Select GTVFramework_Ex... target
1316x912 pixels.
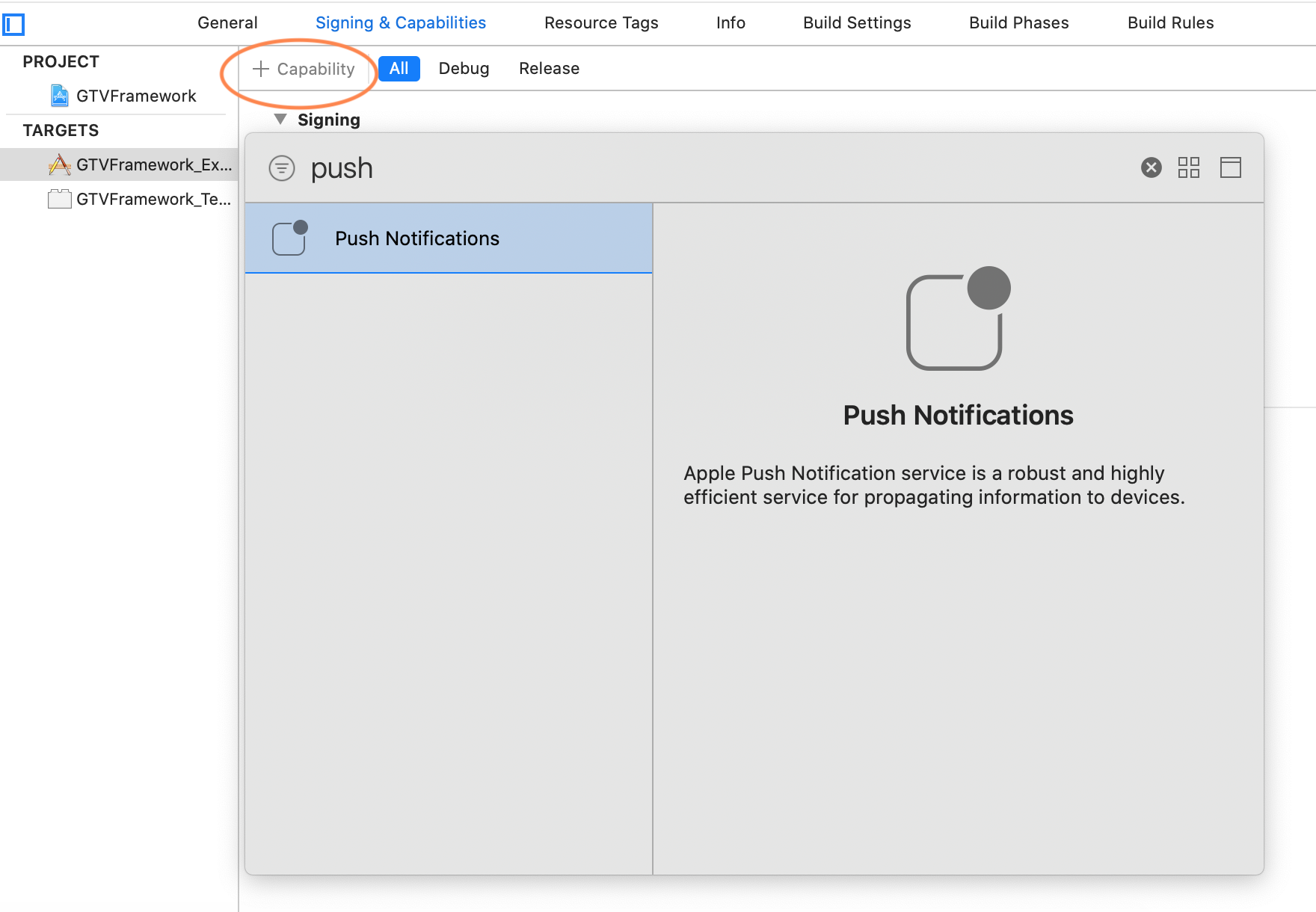tap(120, 164)
